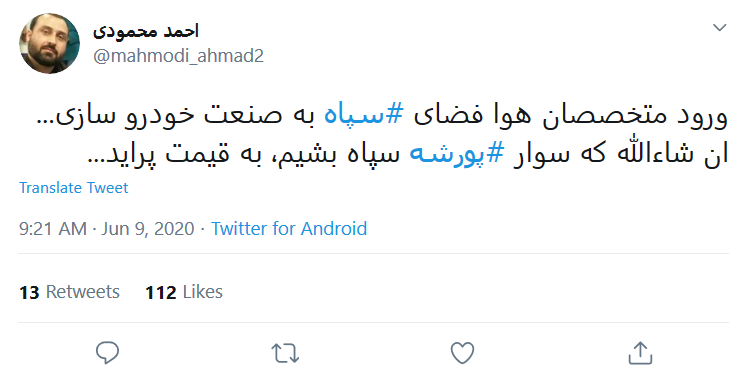Open the display name احمد محمودی
This screenshot has height=383, width=748.
[x=145, y=31]
